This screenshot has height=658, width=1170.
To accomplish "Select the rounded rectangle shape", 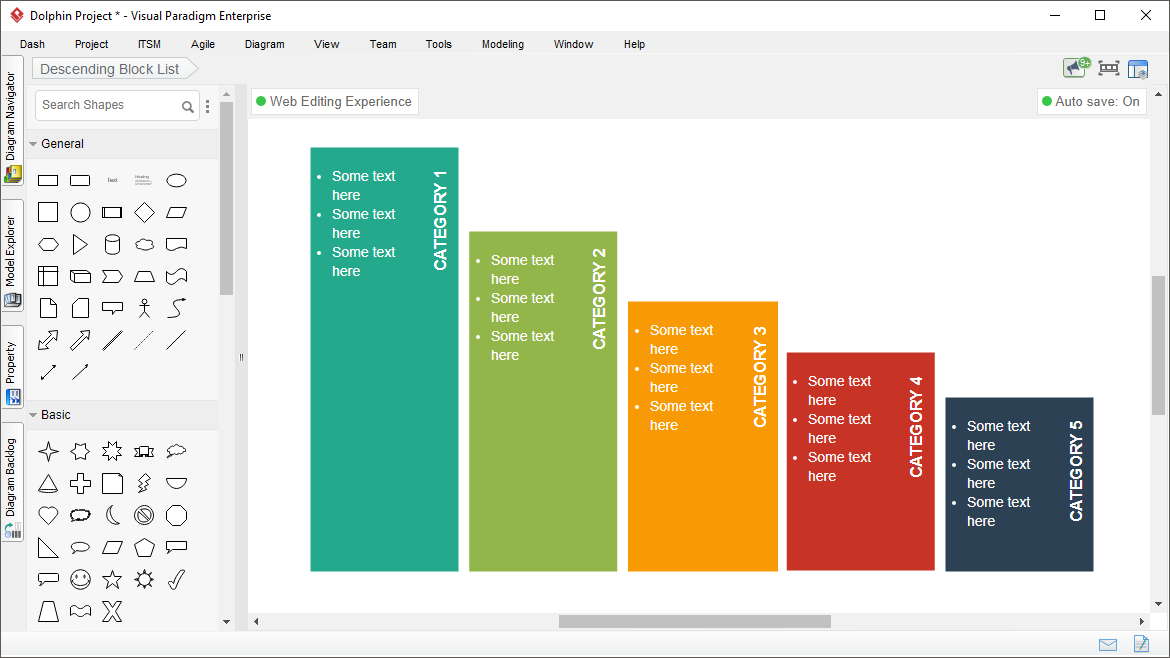I will [x=80, y=181].
